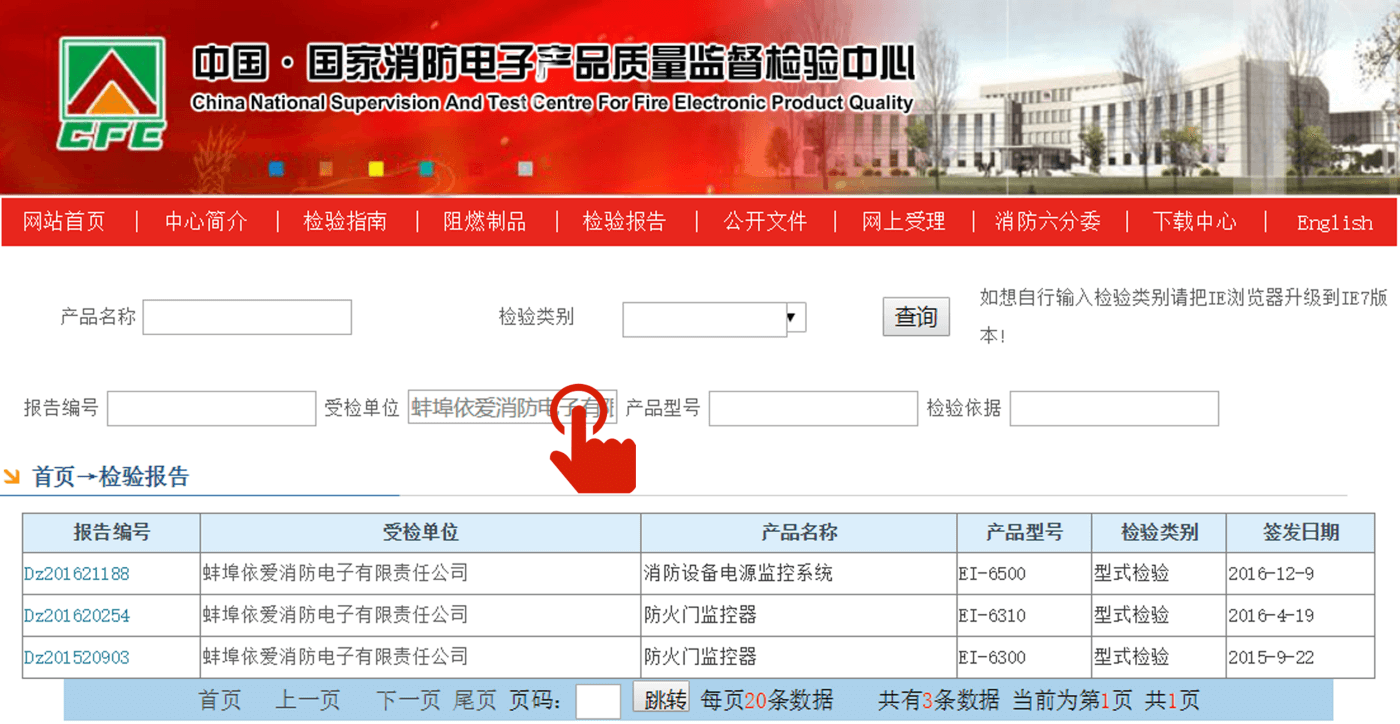The height and width of the screenshot is (724, 1400).
Task: Open 网上受理 menu item
Action: (903, 222)
